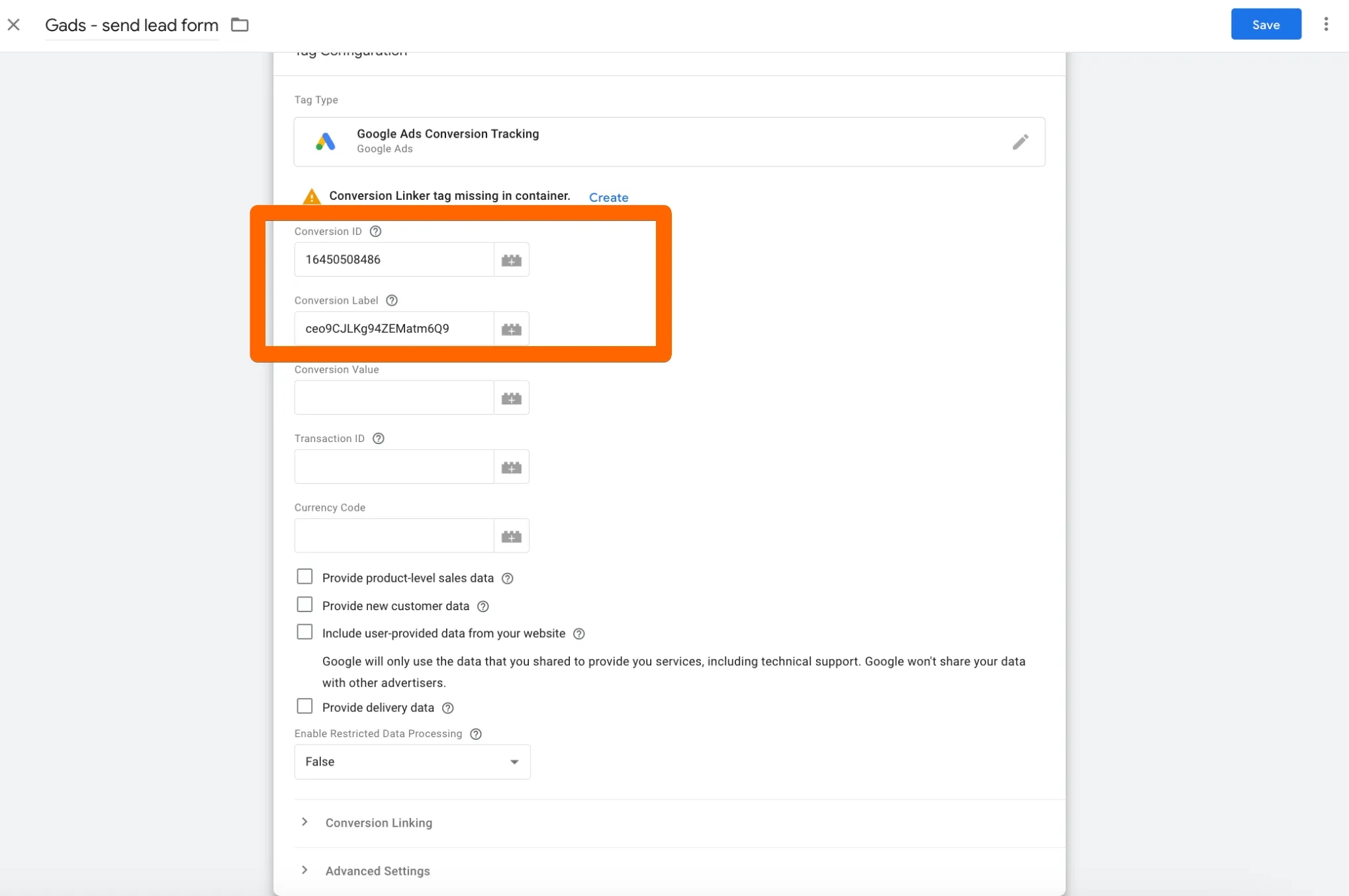
Task: Toggle Provide delivery data checkbox
Action: coord(304,707)
